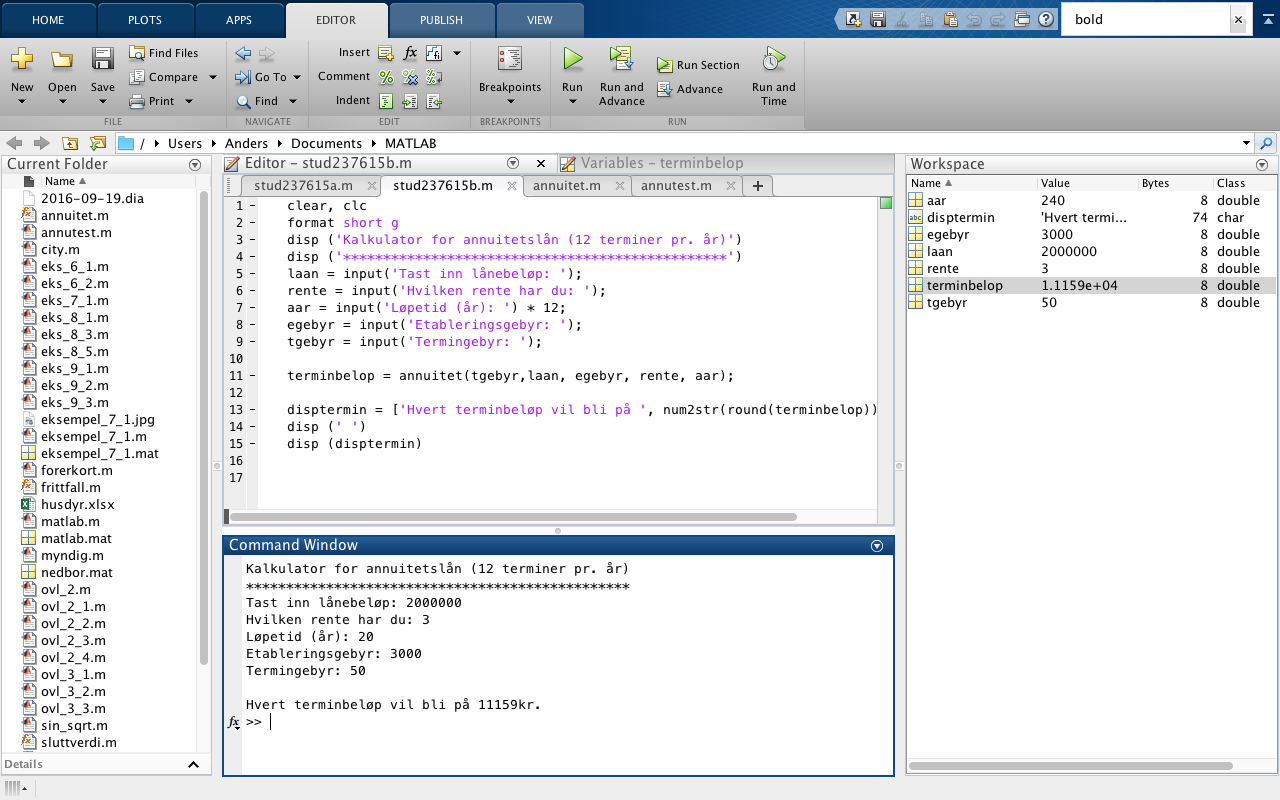Click Run and Advance

622,76
